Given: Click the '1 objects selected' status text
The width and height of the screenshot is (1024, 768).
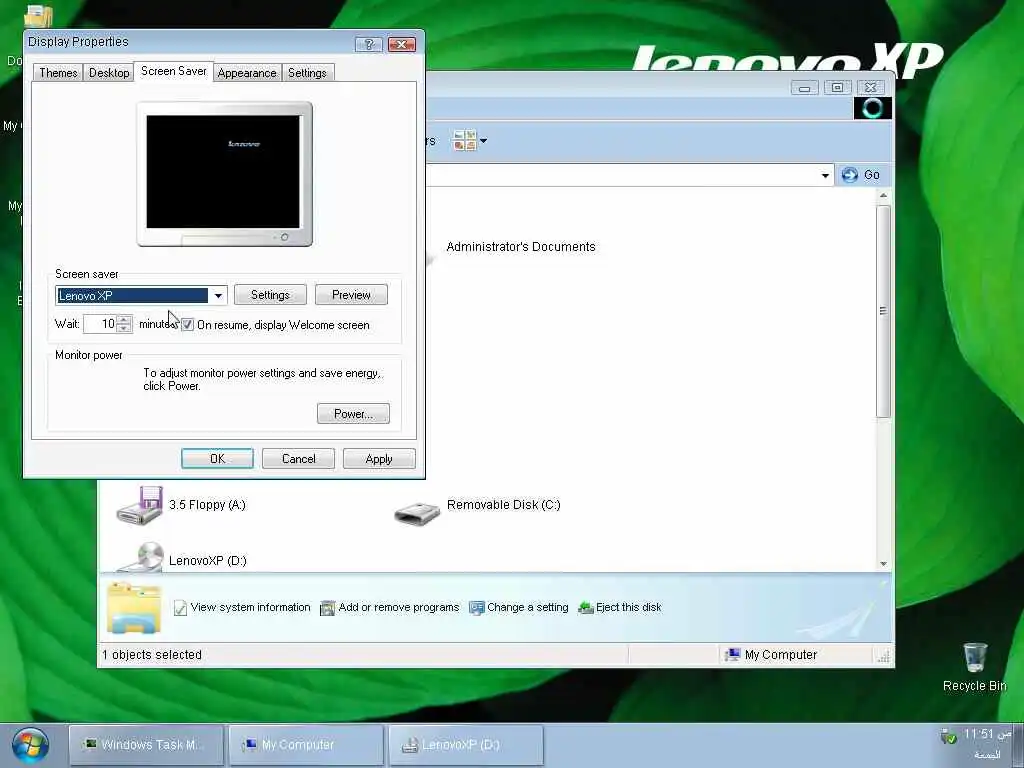Looking at the screenshot, I should pos(152,654).
